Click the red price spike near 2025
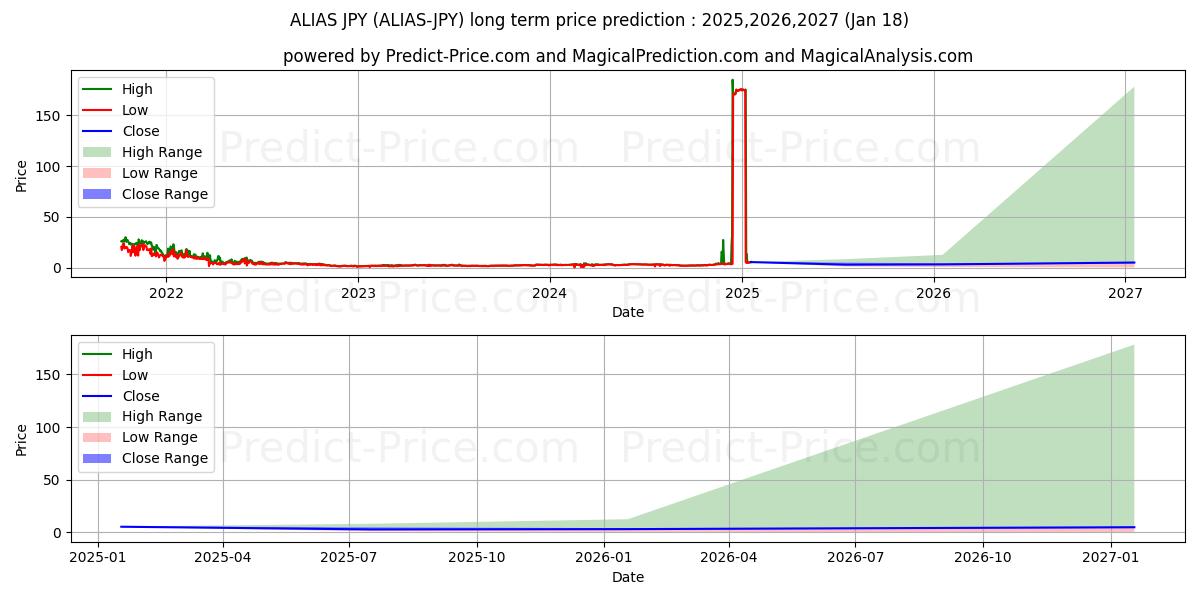Screen dimensions: 1200x600 pos(740,90)
